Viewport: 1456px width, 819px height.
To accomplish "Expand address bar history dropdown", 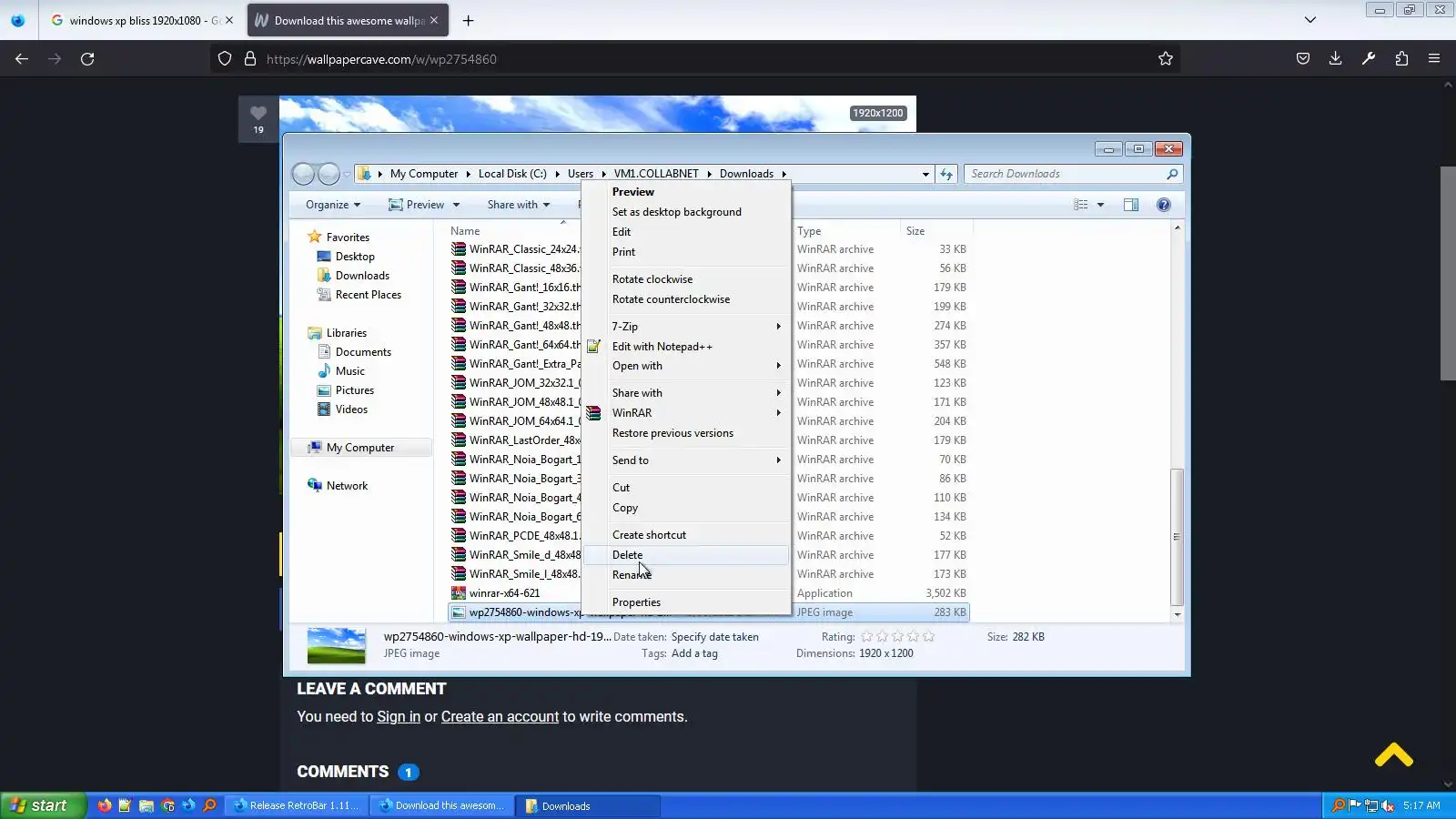I will click(925, 174).
